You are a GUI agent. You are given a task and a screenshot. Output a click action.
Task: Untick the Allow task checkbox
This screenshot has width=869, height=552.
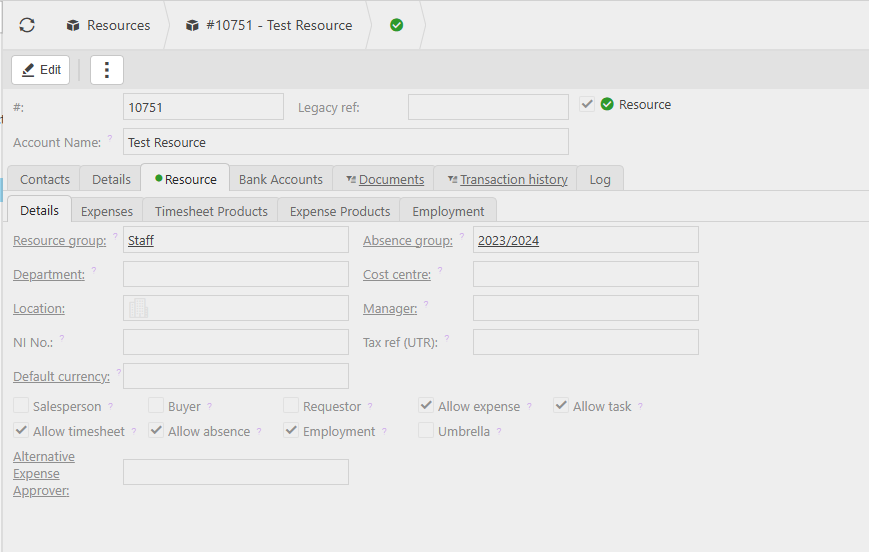[x=561, y=405]
